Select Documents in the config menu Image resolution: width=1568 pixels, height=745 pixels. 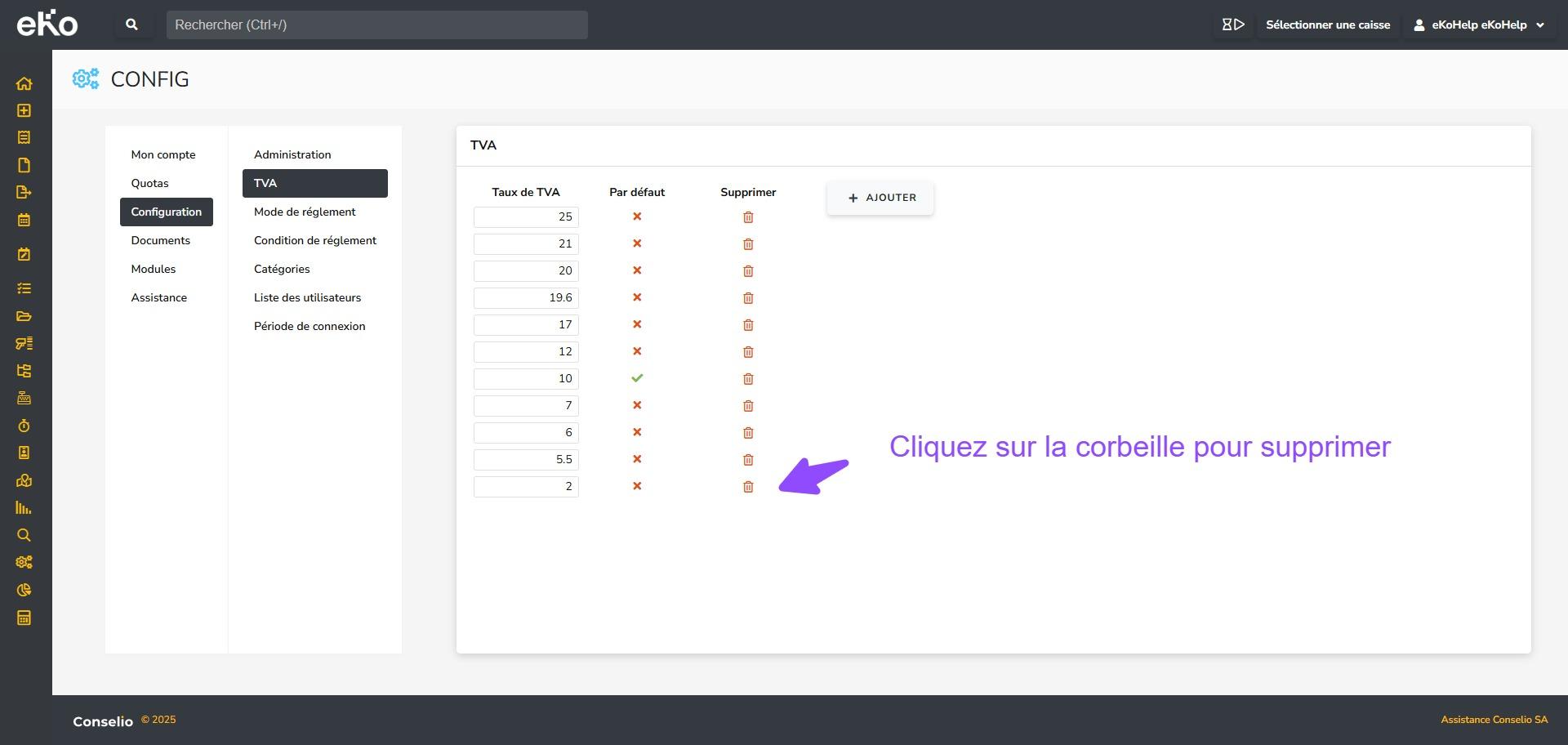click(x=160, y=240)
